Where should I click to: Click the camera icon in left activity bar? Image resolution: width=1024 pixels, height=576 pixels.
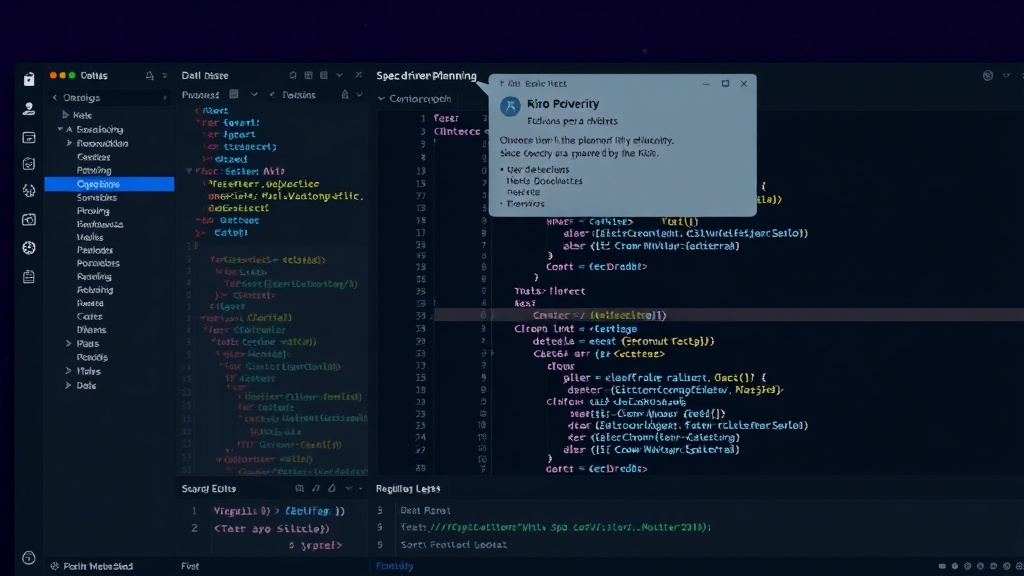coord(29,219)
